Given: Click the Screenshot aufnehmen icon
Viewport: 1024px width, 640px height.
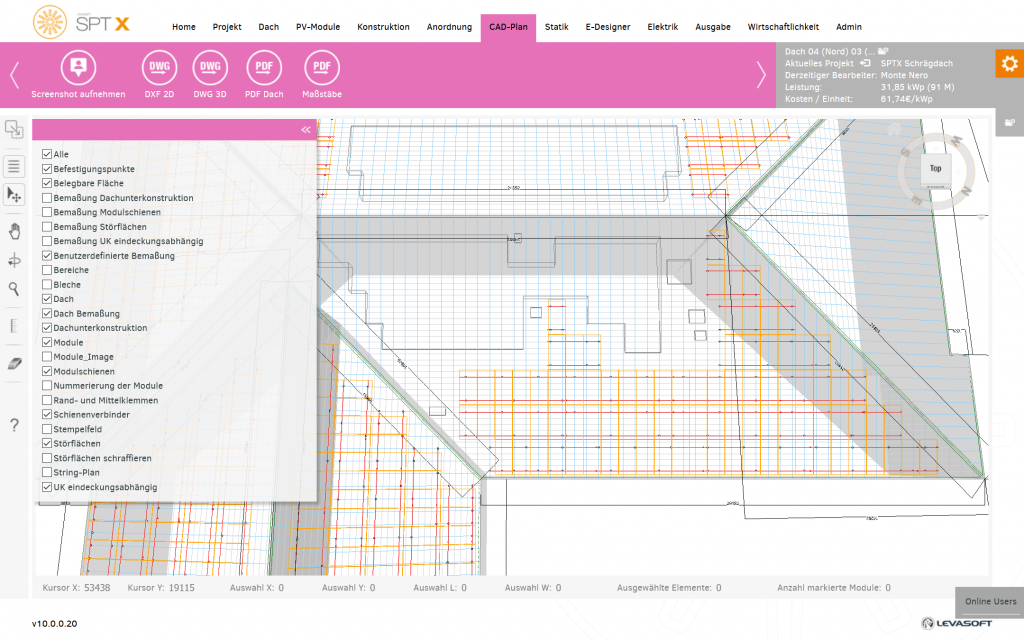Looking at the screenshot, I should [78, 67].
